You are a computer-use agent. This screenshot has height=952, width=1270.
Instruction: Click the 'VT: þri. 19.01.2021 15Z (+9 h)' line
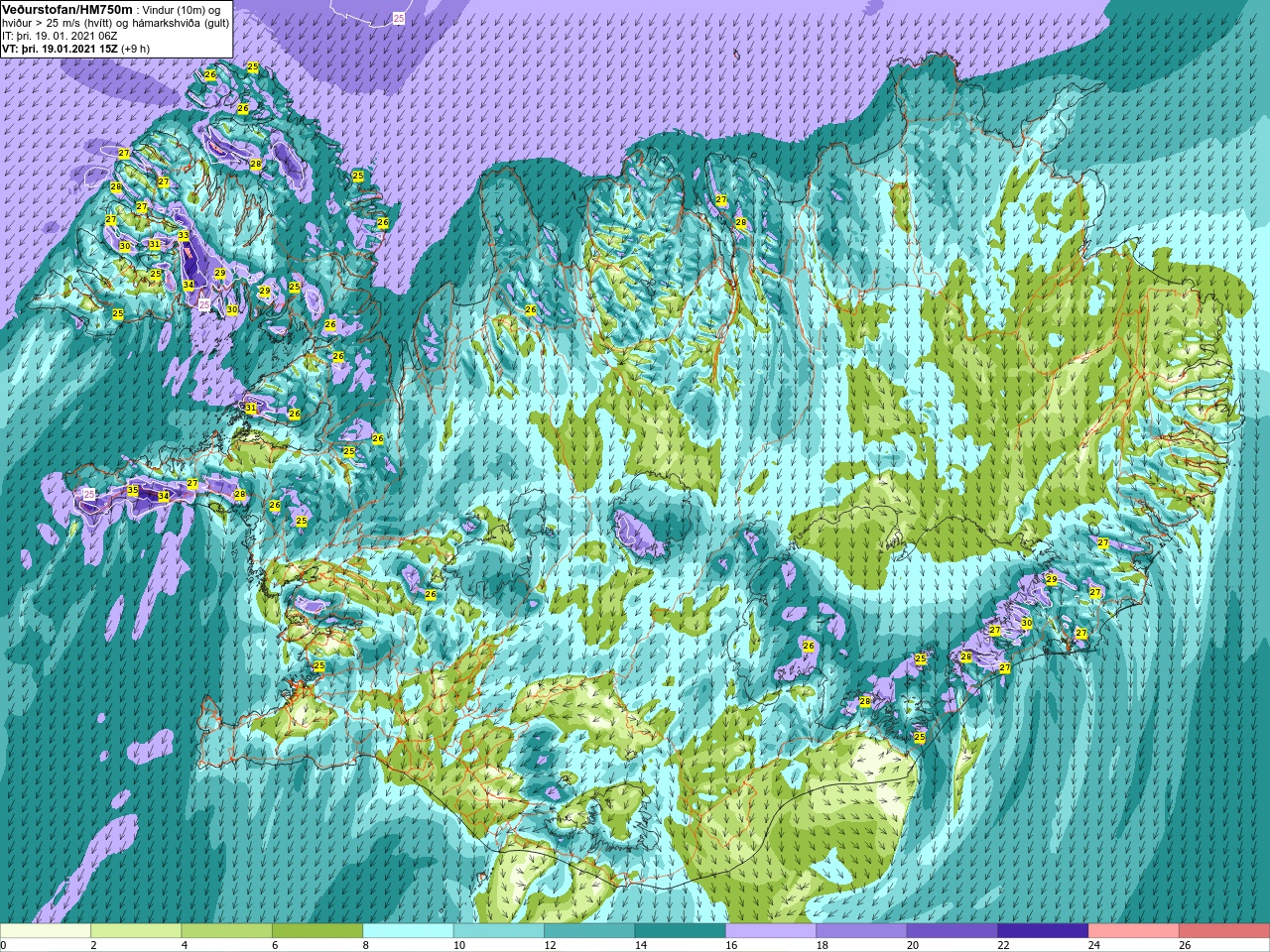tap(76, 49)
